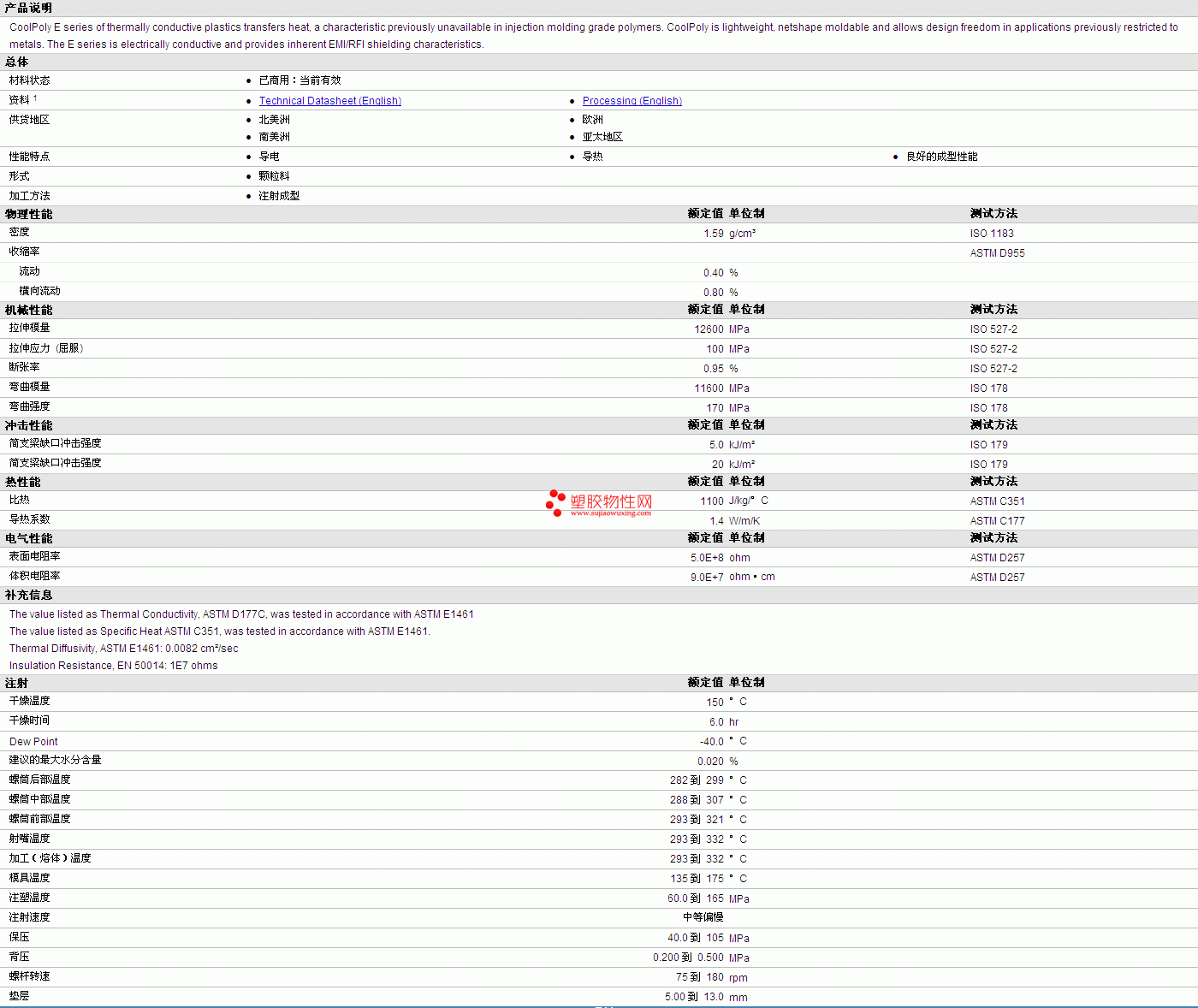Click the ASTM C177 test method
1198x1008 pixels.
(997, 521)
